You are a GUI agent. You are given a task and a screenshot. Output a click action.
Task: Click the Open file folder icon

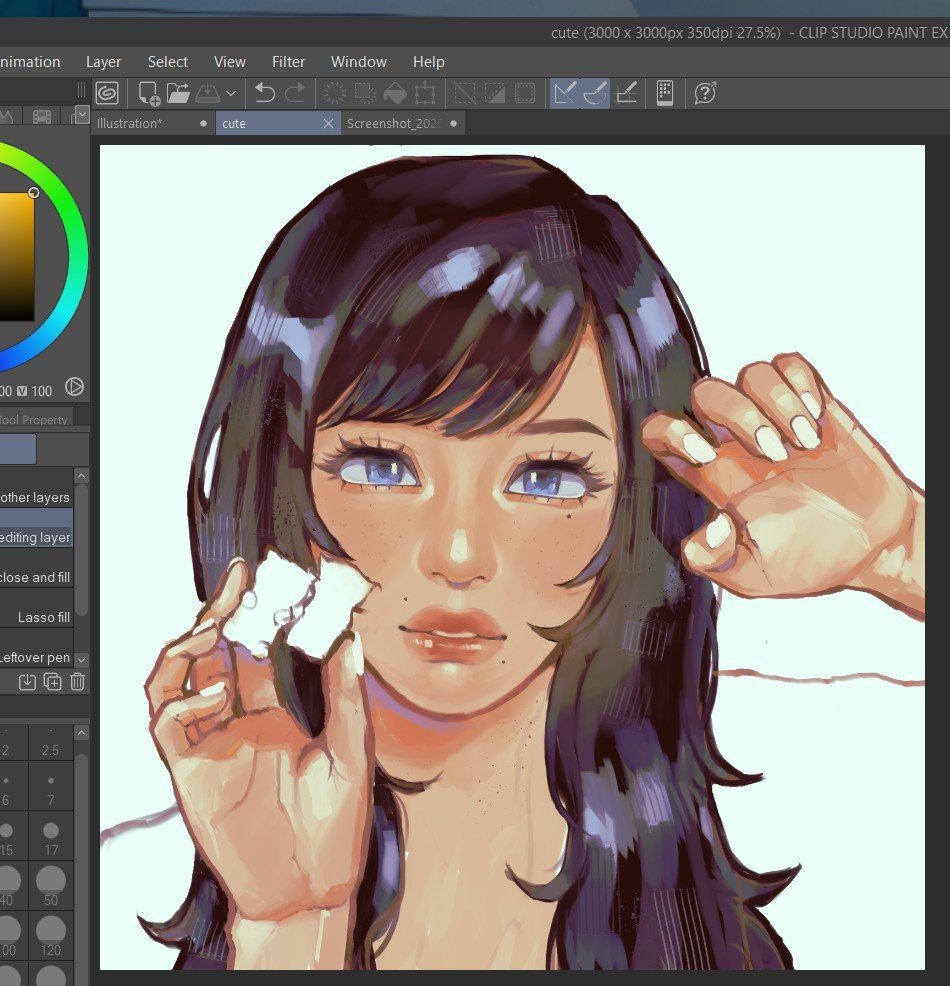click(x=179, y=94)
